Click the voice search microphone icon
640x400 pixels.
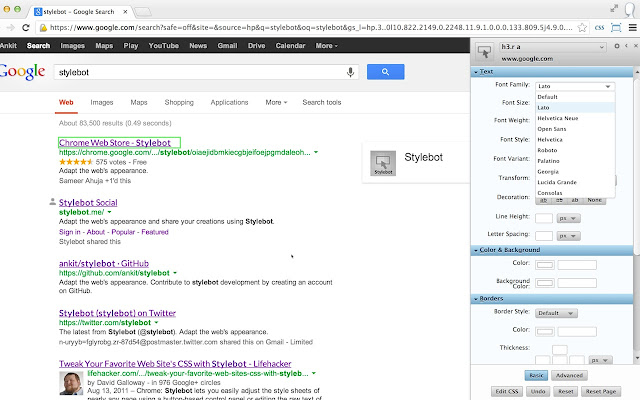point(350,72)
